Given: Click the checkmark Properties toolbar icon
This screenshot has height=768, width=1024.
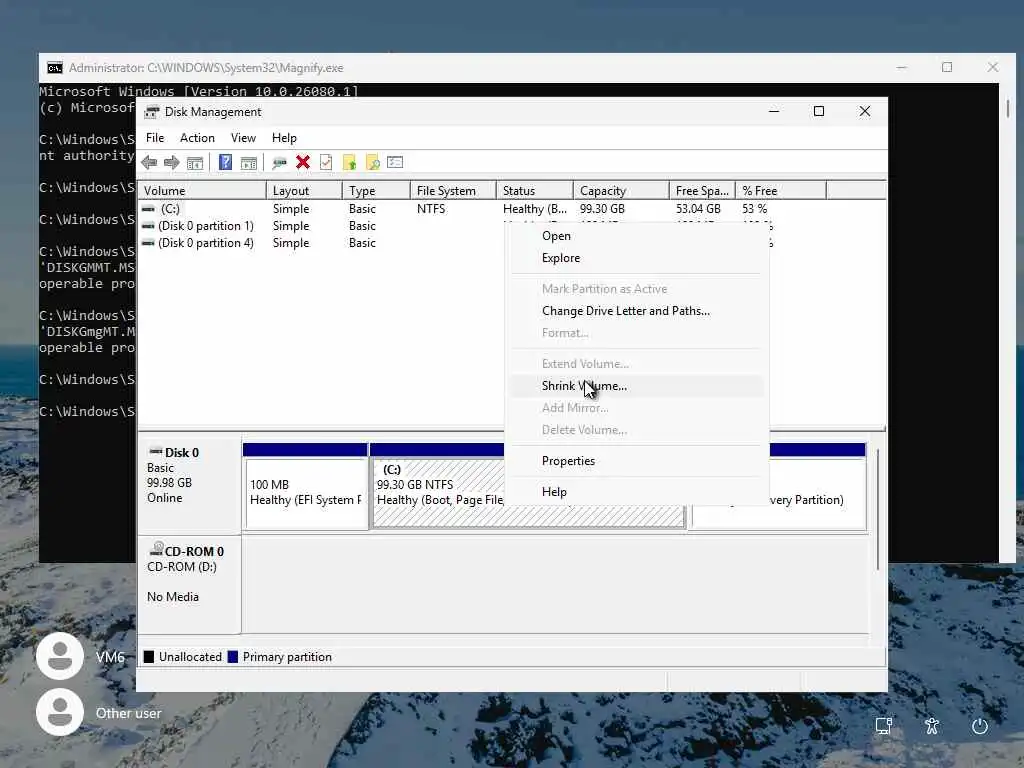Looking at the screenshot, I should [x=326, y=162].
